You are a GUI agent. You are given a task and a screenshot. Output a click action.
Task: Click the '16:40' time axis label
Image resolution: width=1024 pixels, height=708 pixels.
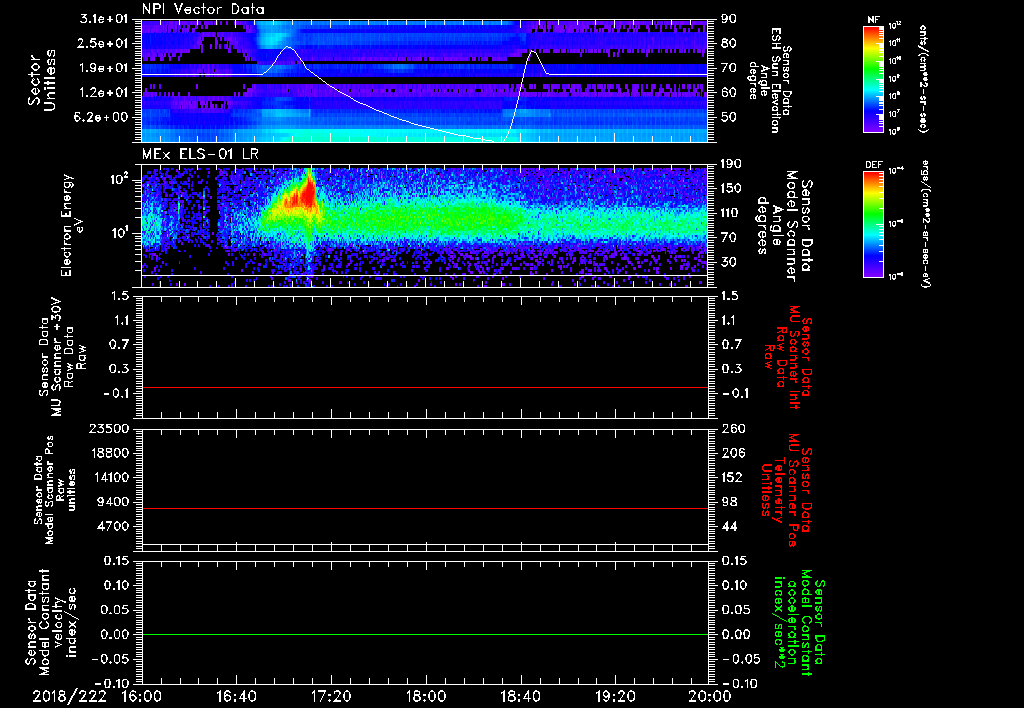click(x=236, y=696)
